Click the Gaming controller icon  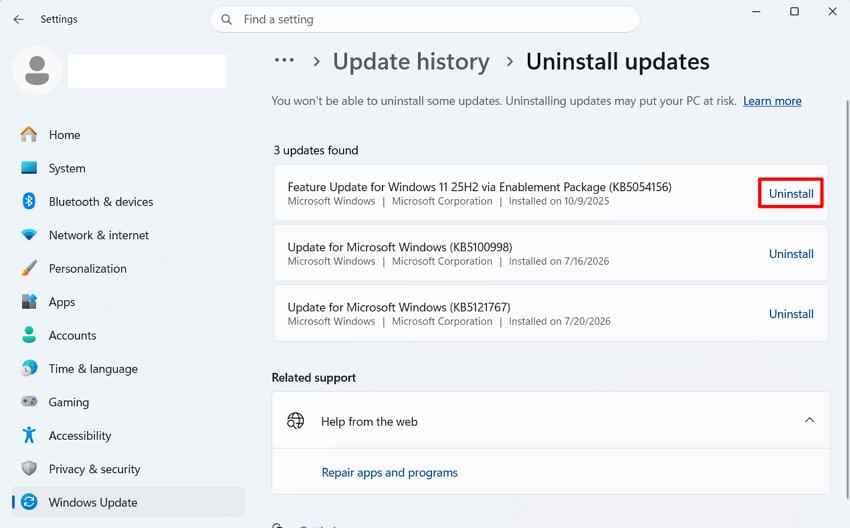click(x=29, y=402)
